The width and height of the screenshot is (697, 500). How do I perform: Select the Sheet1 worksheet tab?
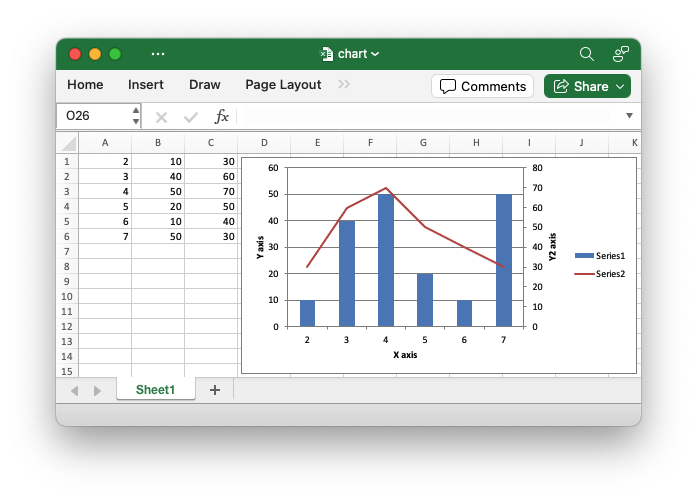click(x=155, y=390)
